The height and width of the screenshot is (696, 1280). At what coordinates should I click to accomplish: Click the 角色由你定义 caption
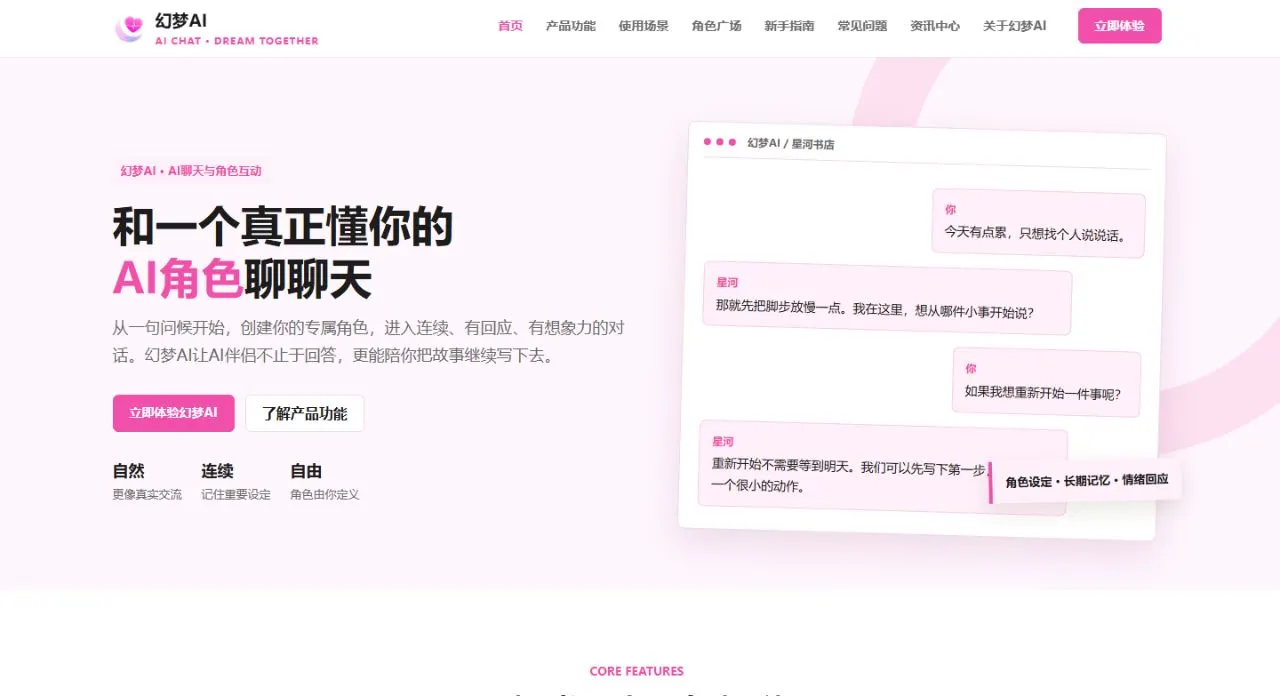(325, 494)
